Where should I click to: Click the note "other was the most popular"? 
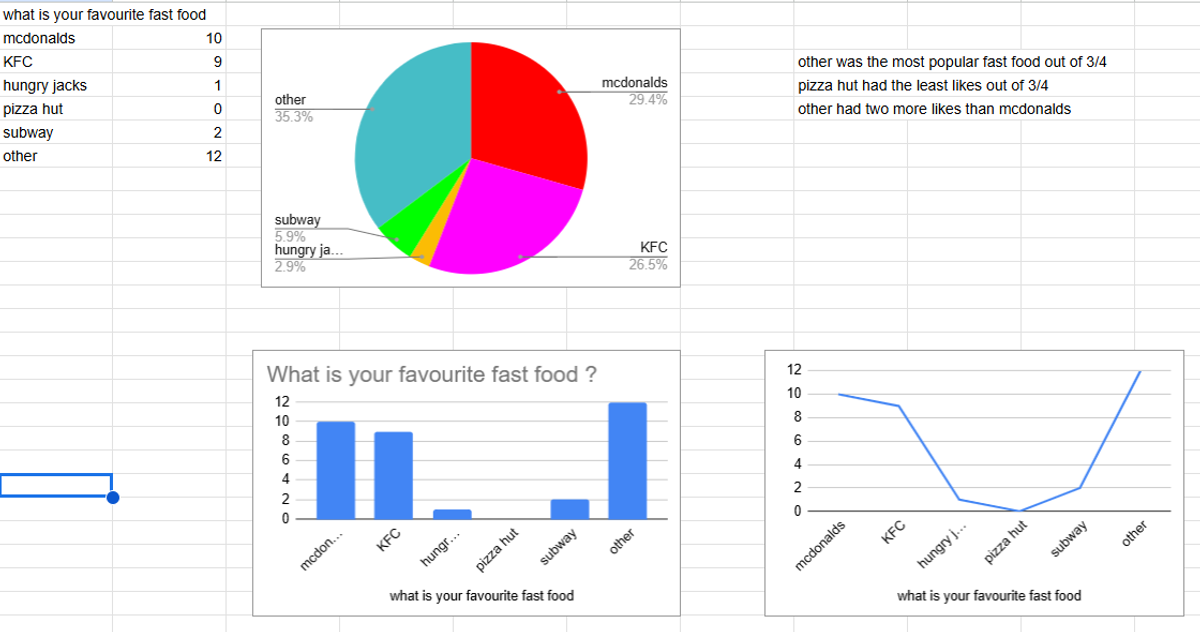(951, 62)
